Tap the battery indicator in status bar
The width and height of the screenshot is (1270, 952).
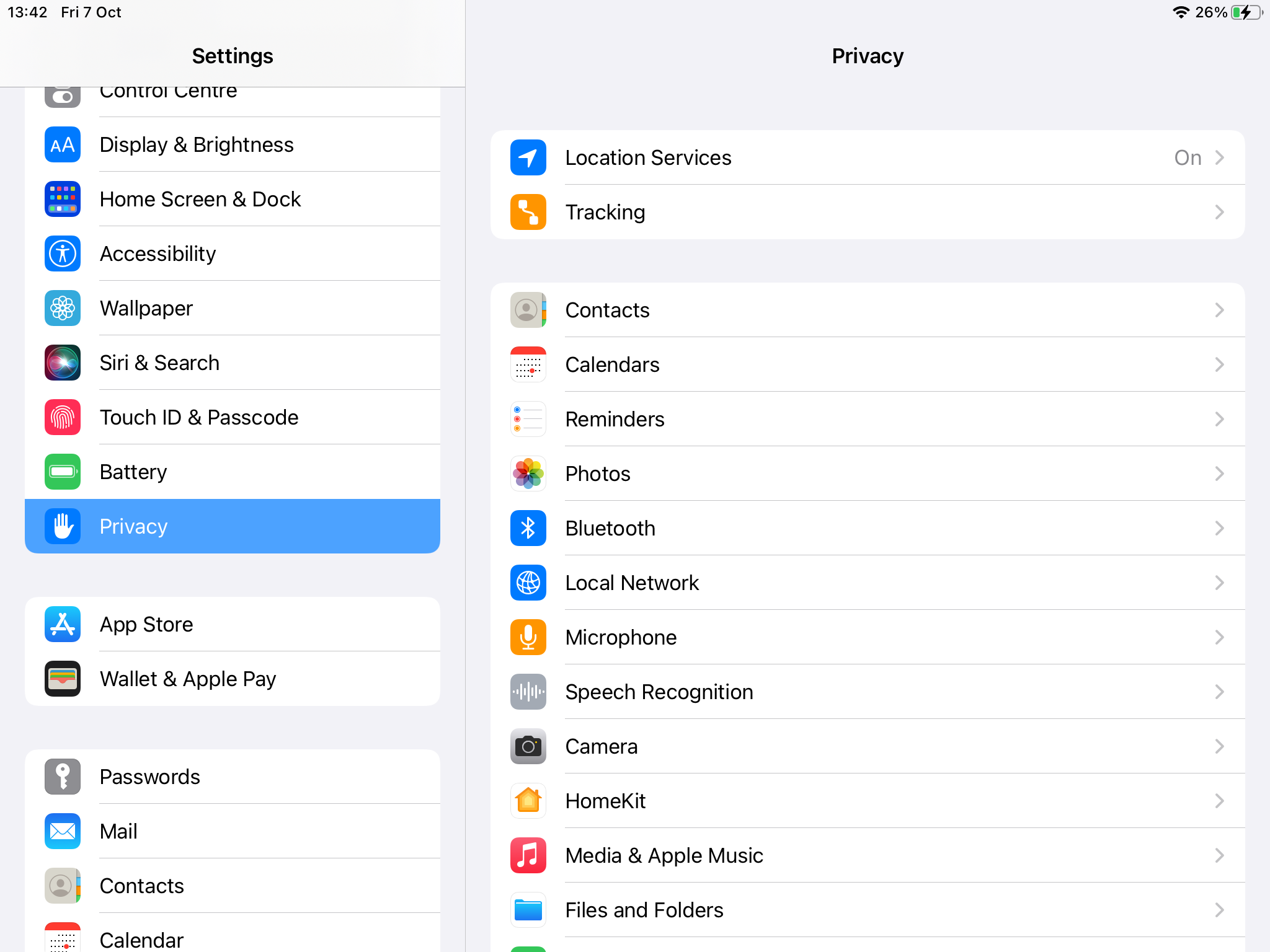1245,12
